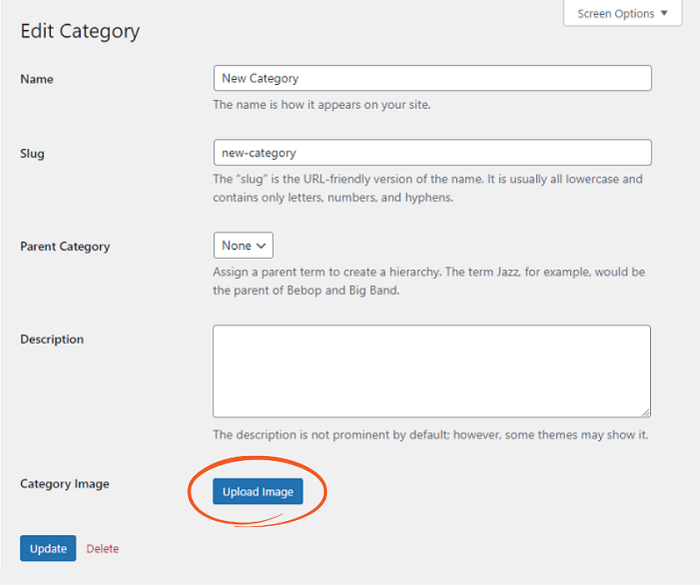This screenshot has height=585, width=700.
Task: Click the Description textarea resize handle
Action: click(646, 413)
